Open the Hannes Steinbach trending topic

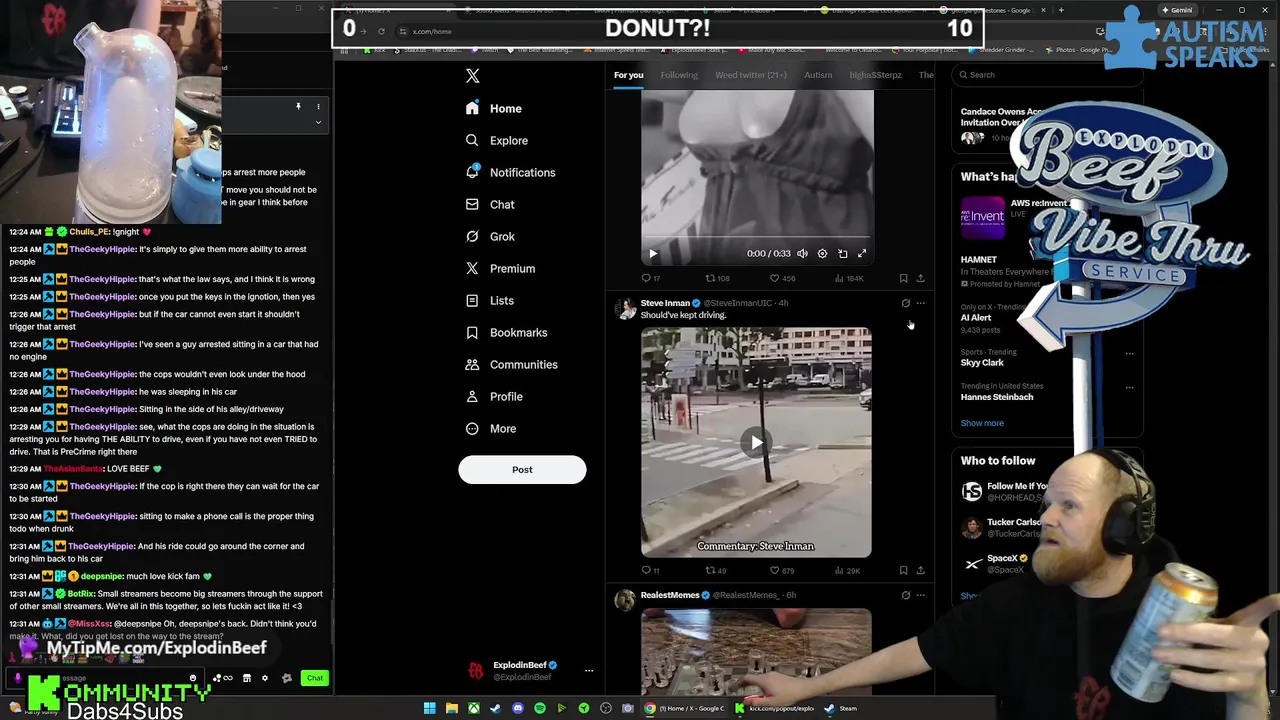pyautogui.click(x=997, y=397)
